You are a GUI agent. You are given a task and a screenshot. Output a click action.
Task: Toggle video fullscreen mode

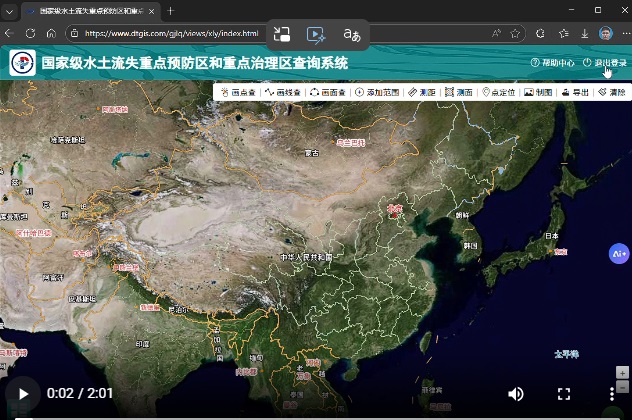(x=564, y=394)
